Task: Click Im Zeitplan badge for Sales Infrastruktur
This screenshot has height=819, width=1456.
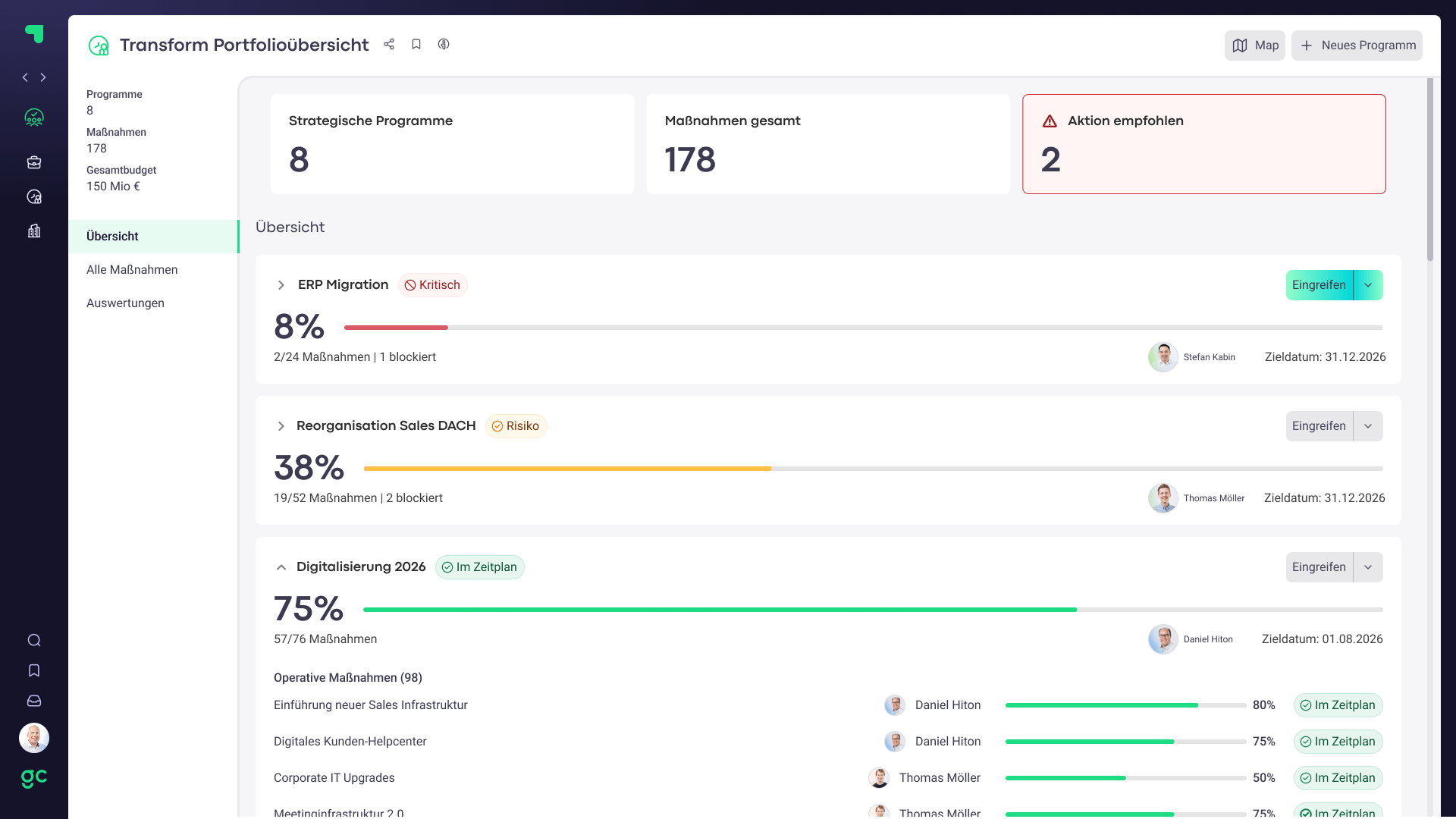Action: coord(1338,705)
